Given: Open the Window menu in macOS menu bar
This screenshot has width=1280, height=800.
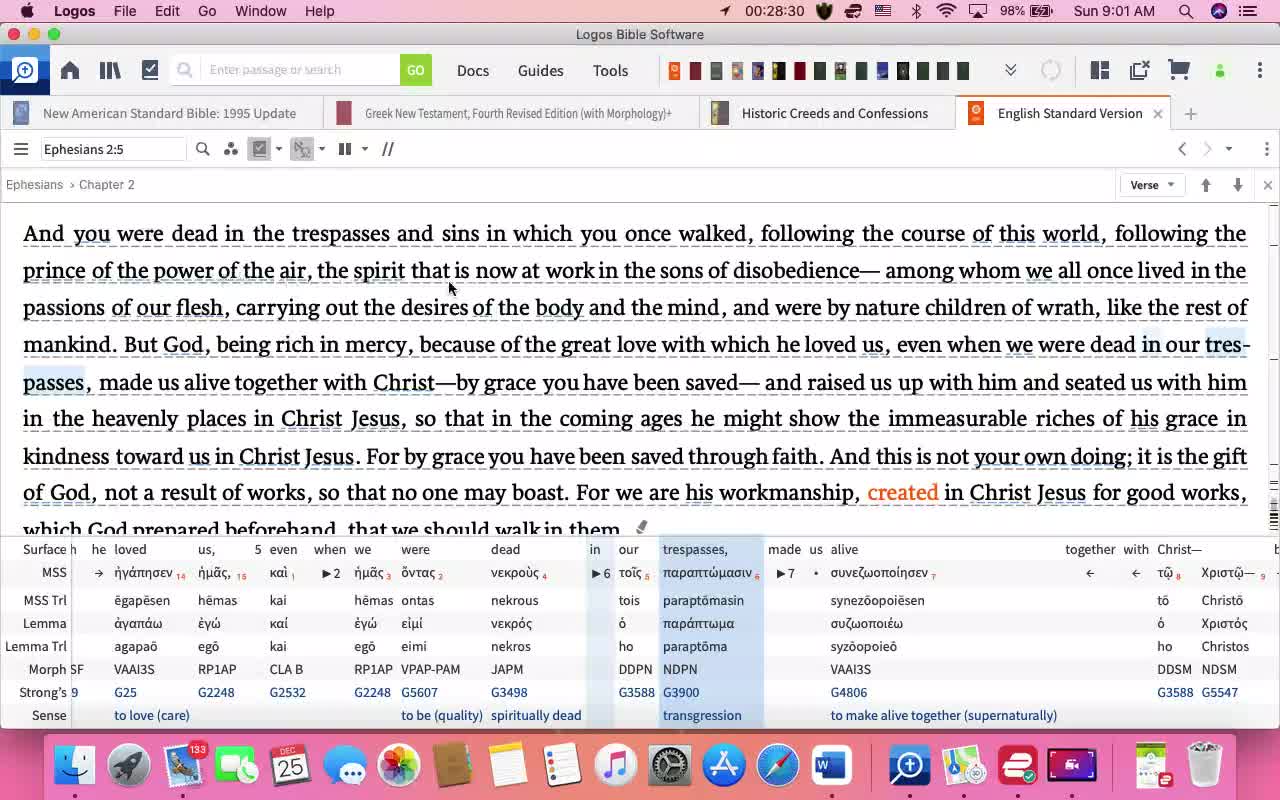Looking at the screenshot, I should (x=261, y=11).
